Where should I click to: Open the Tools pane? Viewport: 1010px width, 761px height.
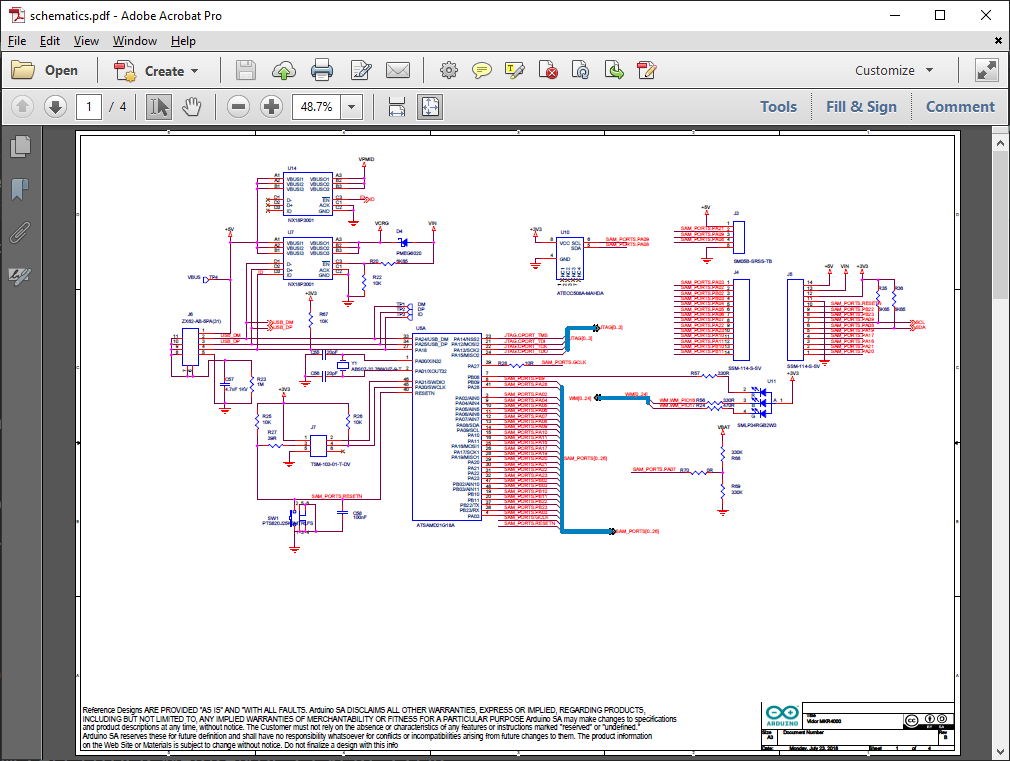778,107
